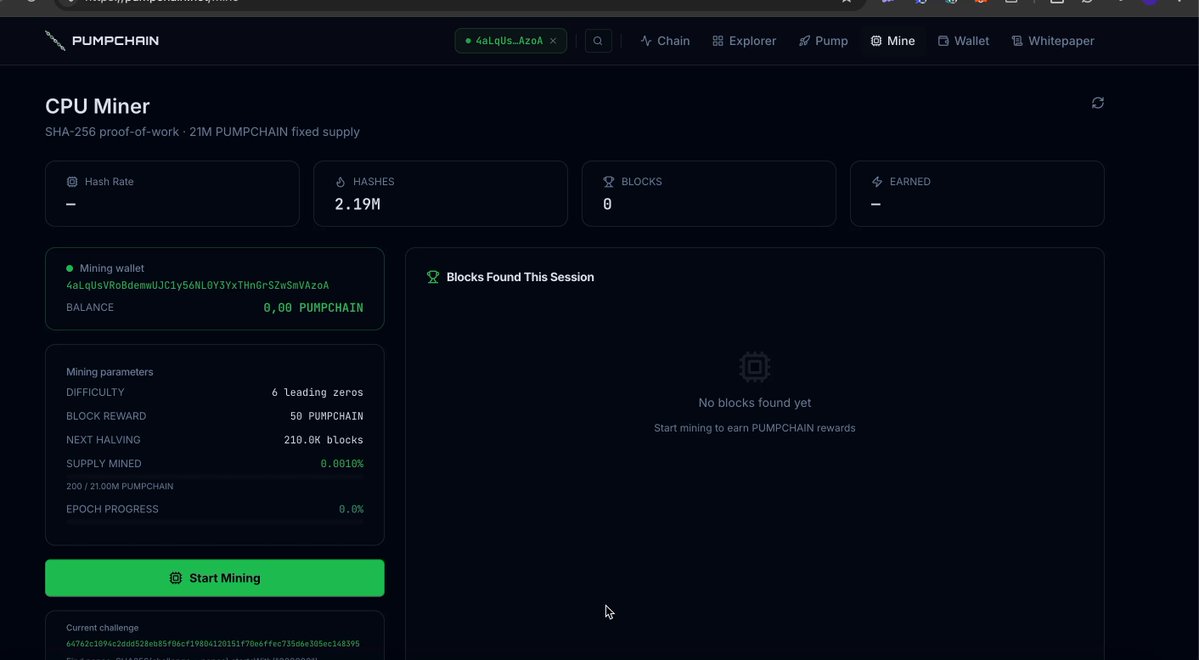This screenshot has width=1199, height=660.
Task: Disconnect wallet via the X beside 4aLqUs…AzoA
Action: [553, 41]
